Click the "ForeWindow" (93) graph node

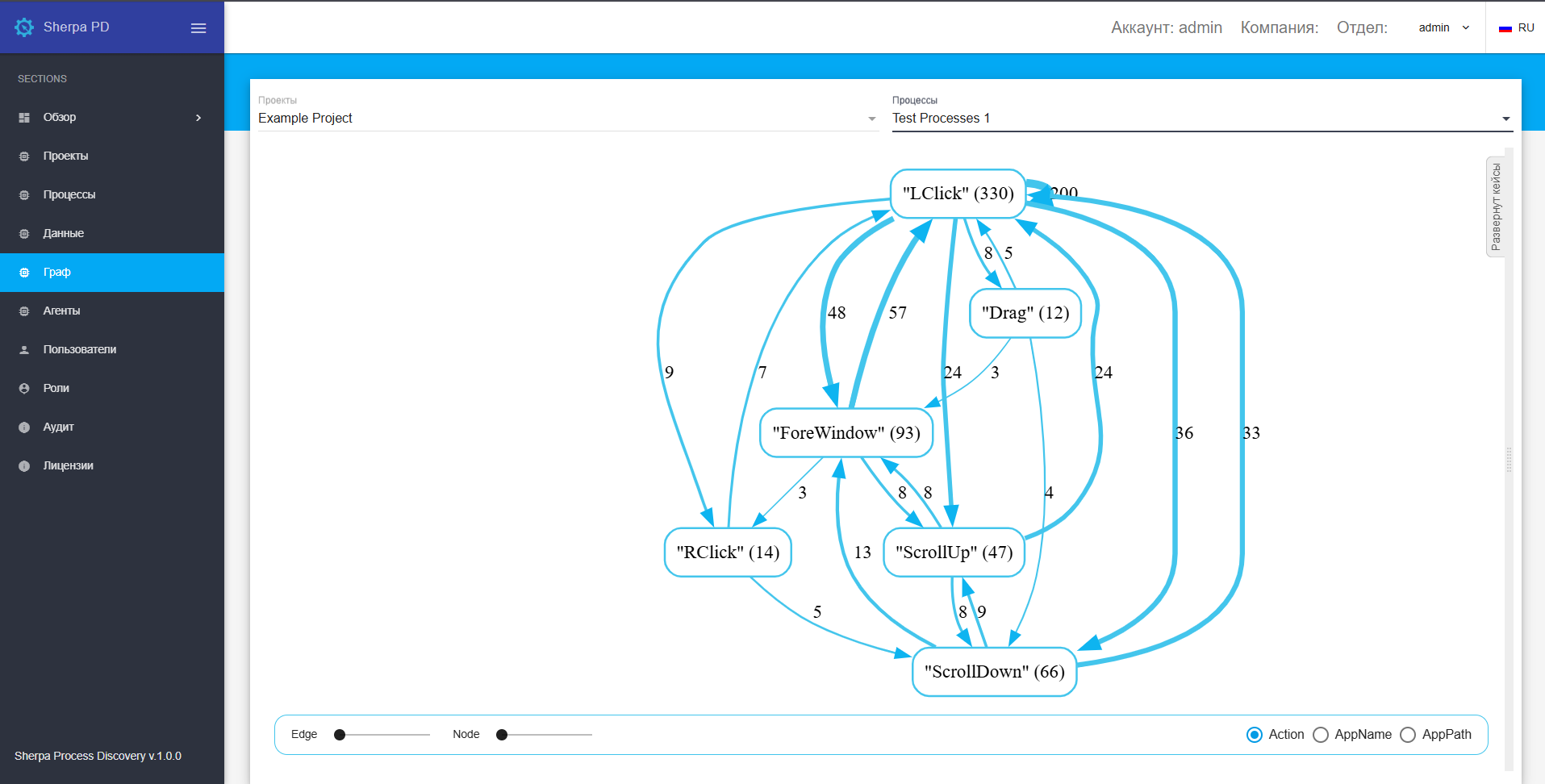(x=846, y=433)
